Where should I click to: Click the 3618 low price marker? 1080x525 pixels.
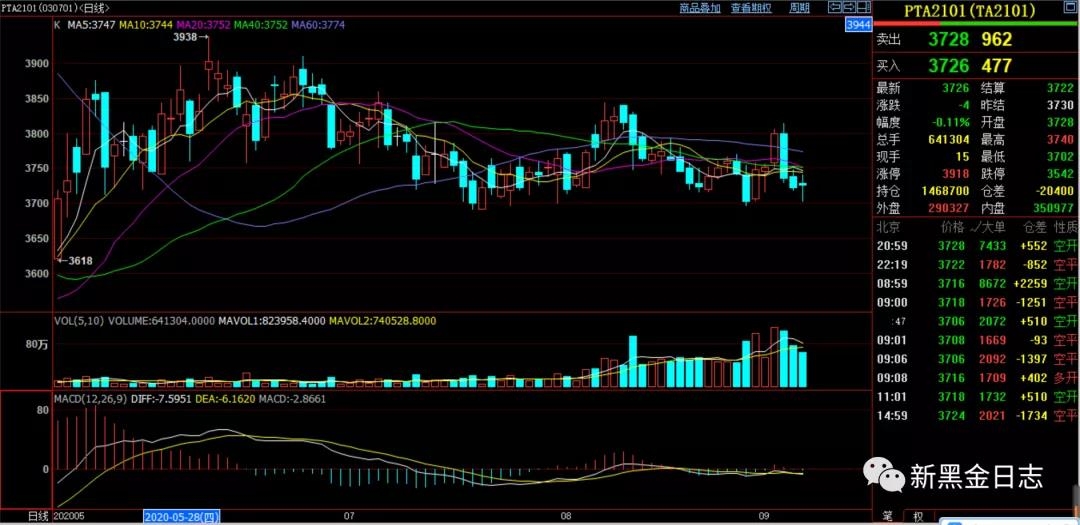pyautogui.click(x=76, y=260)
